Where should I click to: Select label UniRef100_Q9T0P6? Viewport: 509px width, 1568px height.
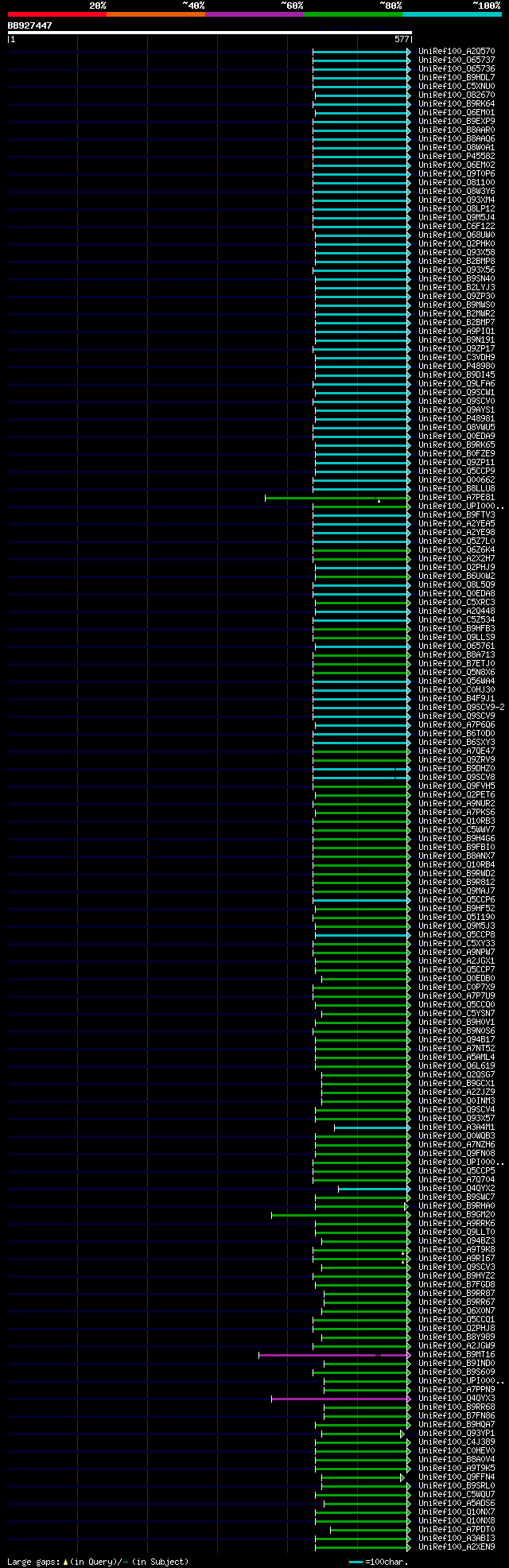(457, 174)
